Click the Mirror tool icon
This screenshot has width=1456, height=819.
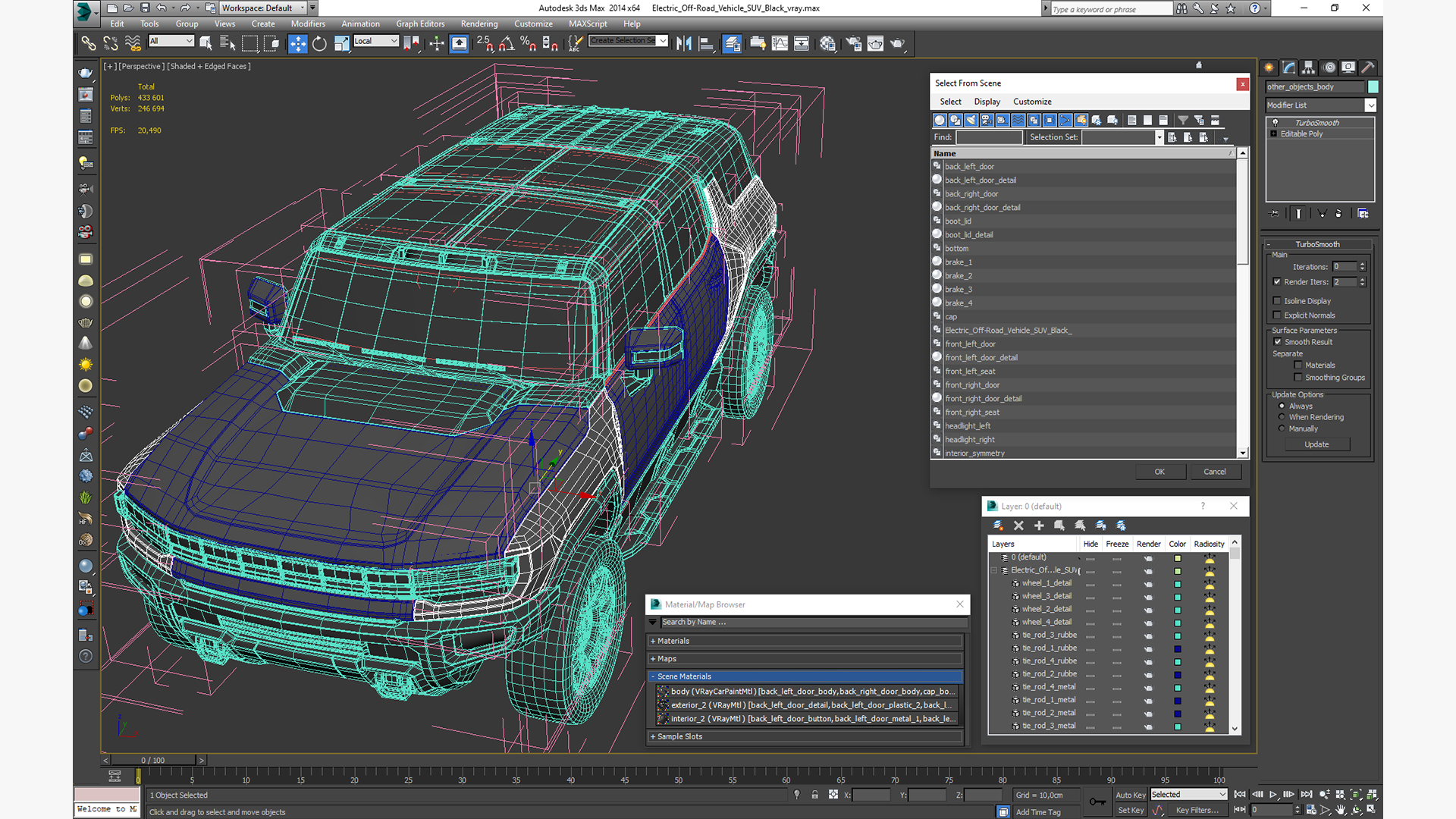684,44
